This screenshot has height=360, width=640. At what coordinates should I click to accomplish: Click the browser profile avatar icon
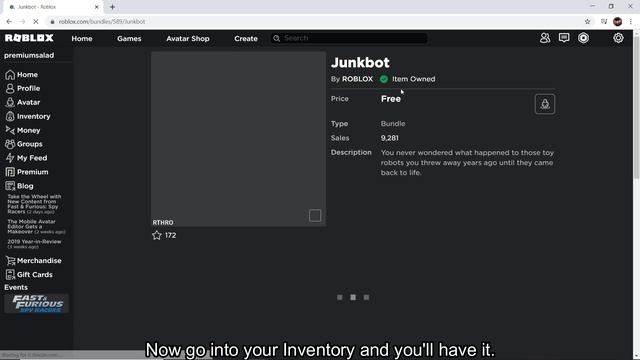click(618, 22)
